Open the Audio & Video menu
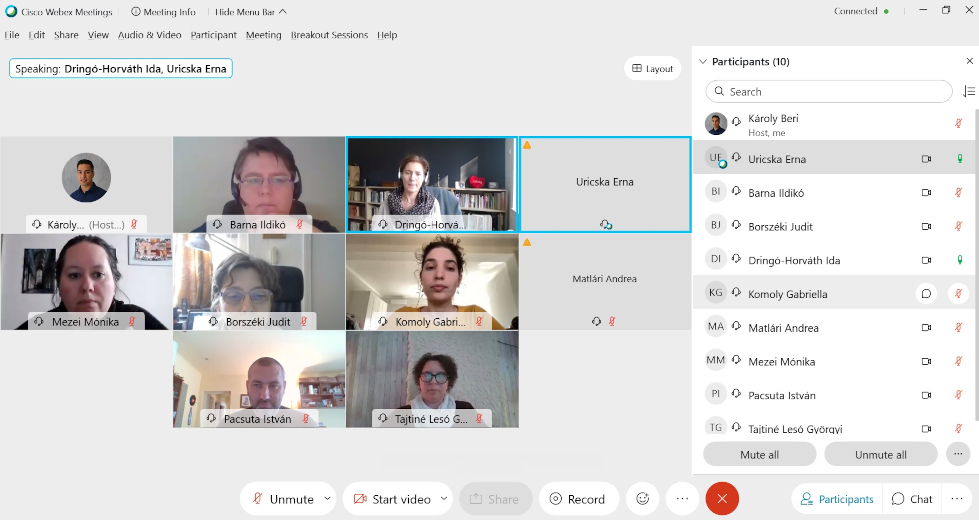Image resolution: width=979 pixels, height=520 pixels. (x=150, y=35)
